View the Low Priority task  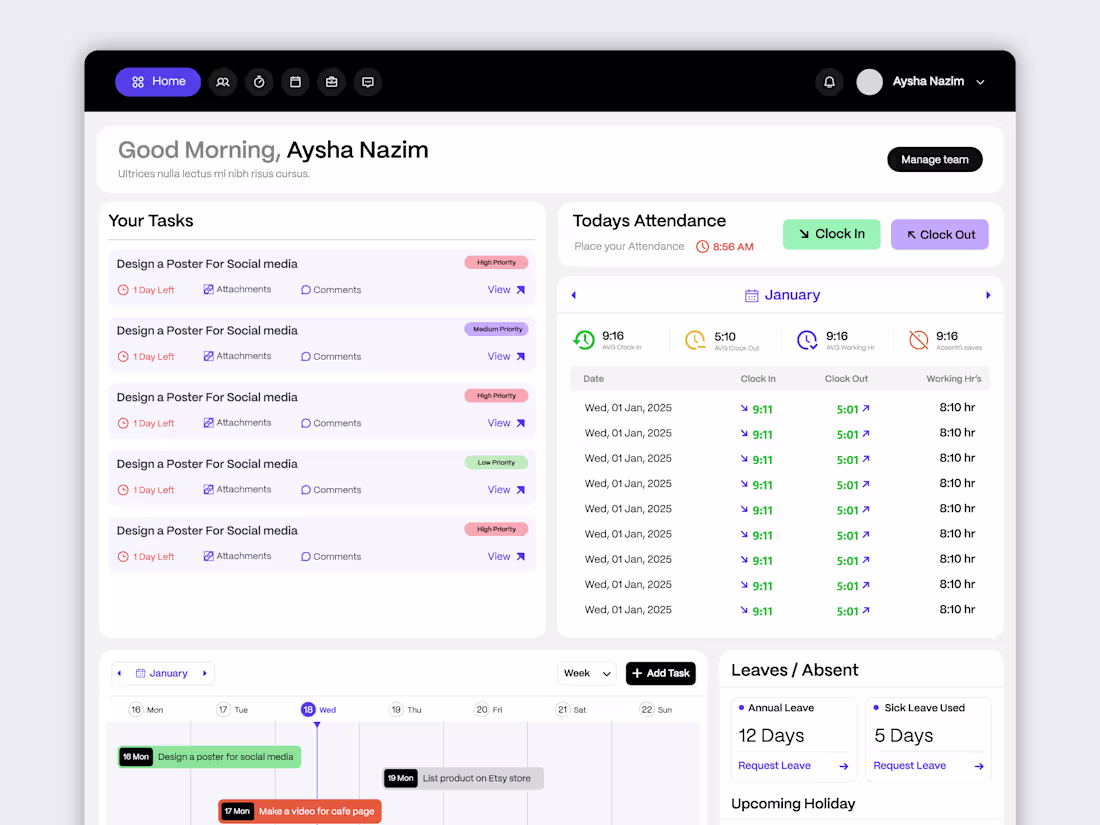click(x=506, y=490)
